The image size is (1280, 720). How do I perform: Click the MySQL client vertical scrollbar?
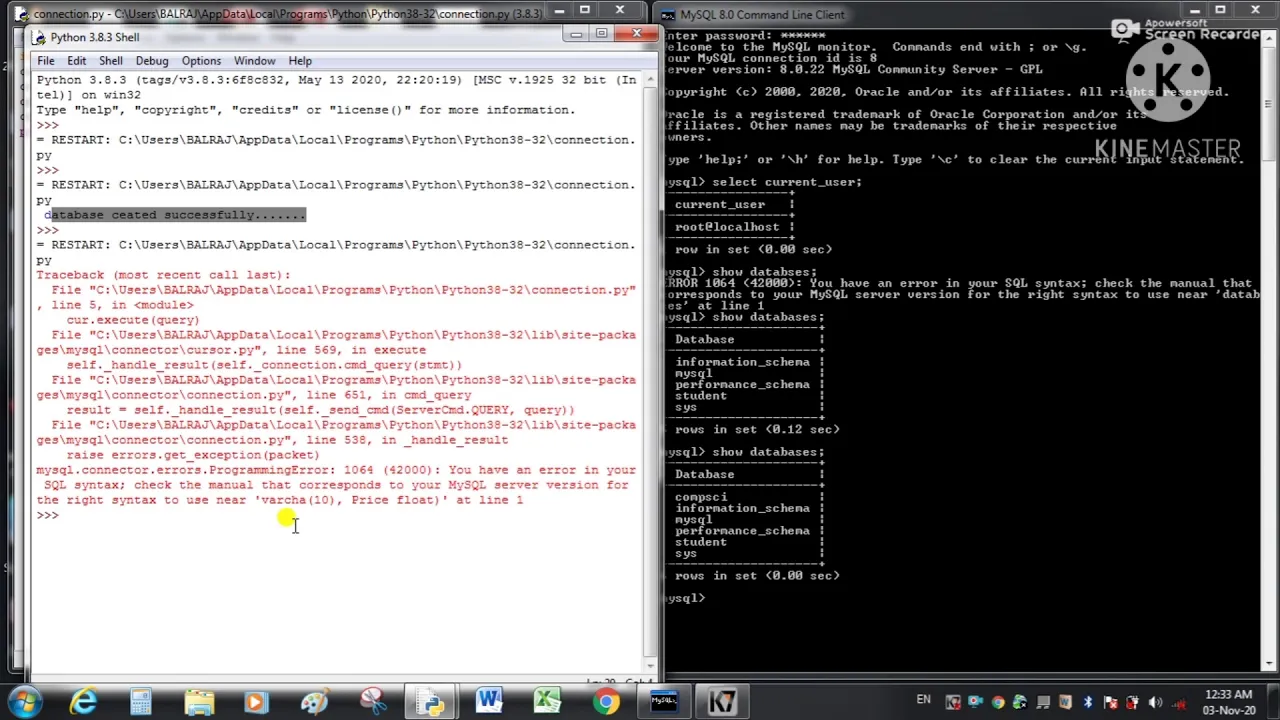[1269, 348]
